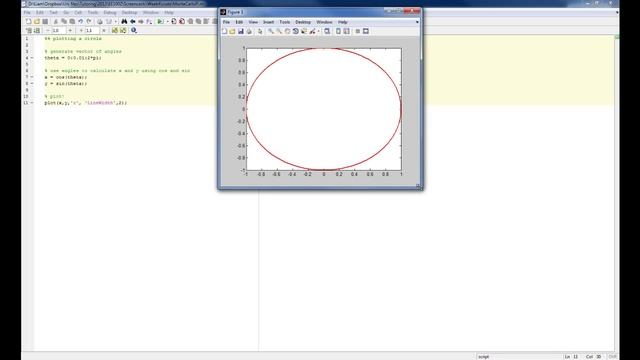Screen dimensions: 640x360
Task: Set or clear breakpoint icon in editor toolbar
Action: click(173, 21)
